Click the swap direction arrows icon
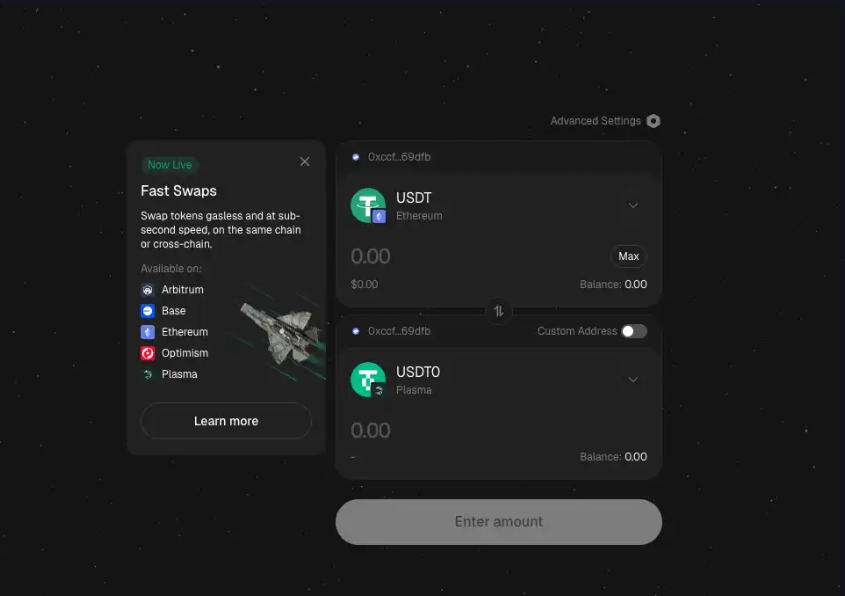 498,311
